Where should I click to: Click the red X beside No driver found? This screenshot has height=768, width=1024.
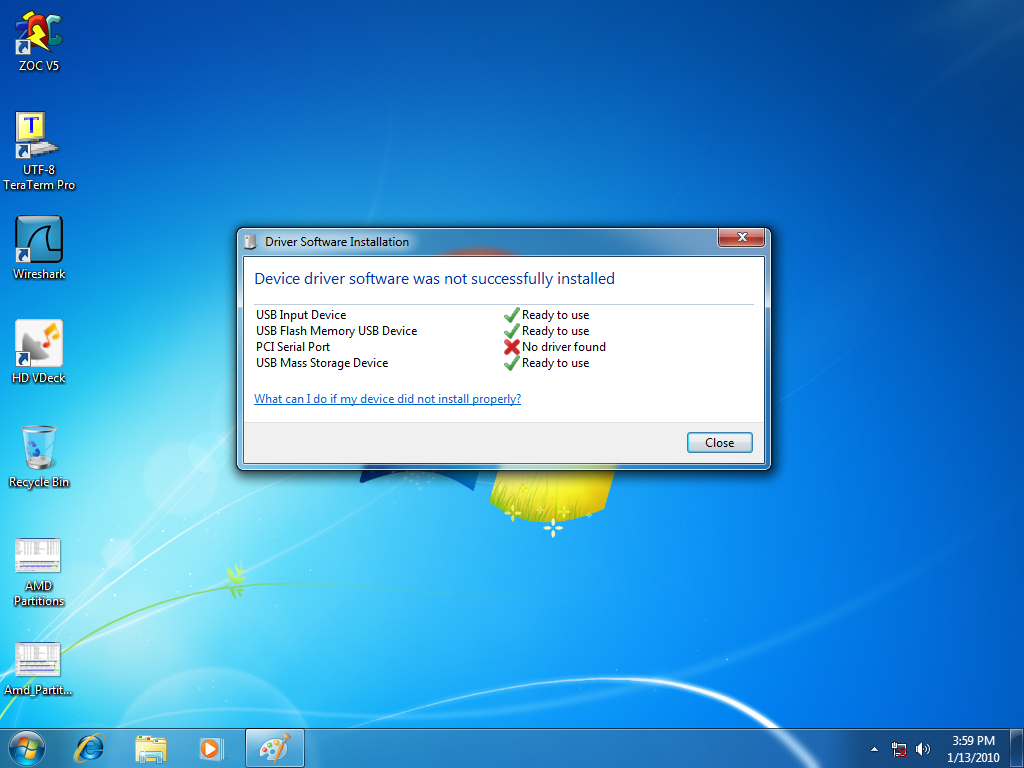coord(511,347)
